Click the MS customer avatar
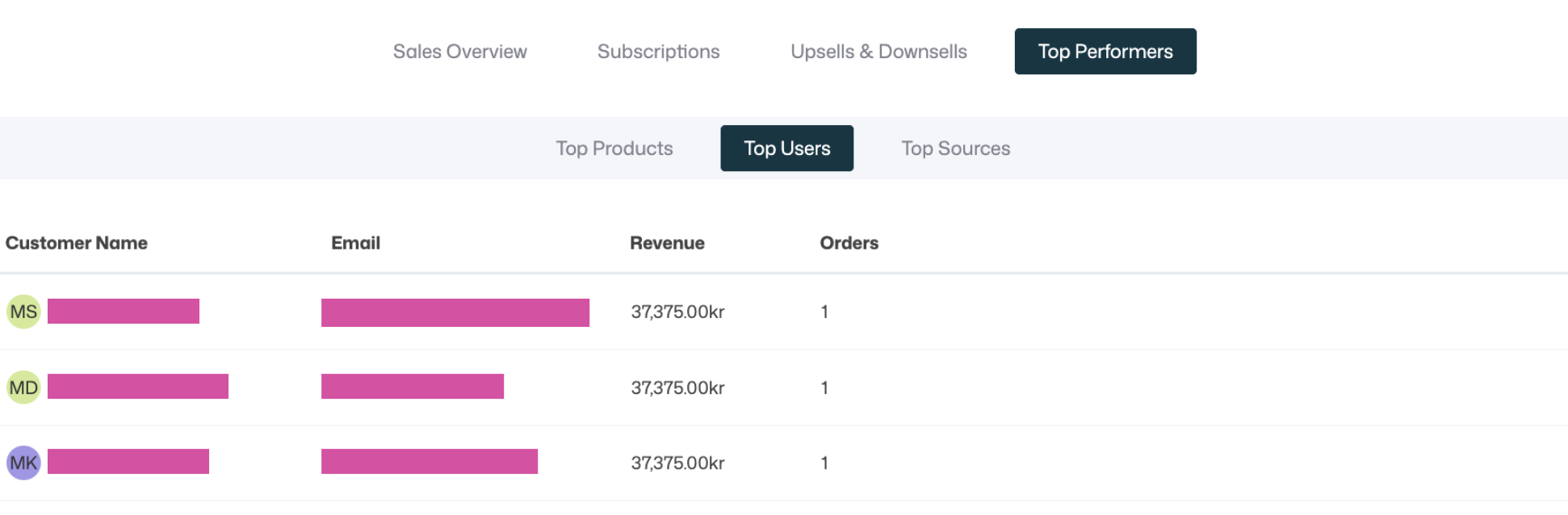The image size is (1568, 515). pyautogui.click(x=23, y=312)
